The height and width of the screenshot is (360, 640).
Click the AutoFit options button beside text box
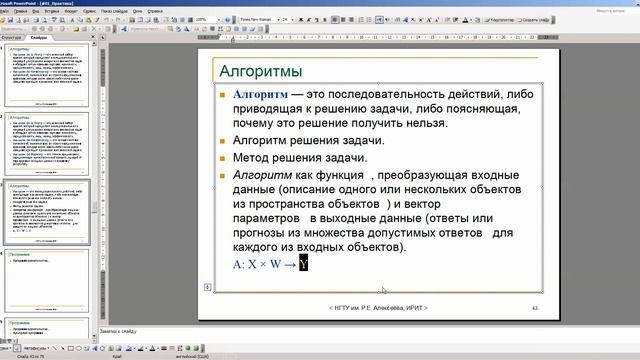pos(207,287)
